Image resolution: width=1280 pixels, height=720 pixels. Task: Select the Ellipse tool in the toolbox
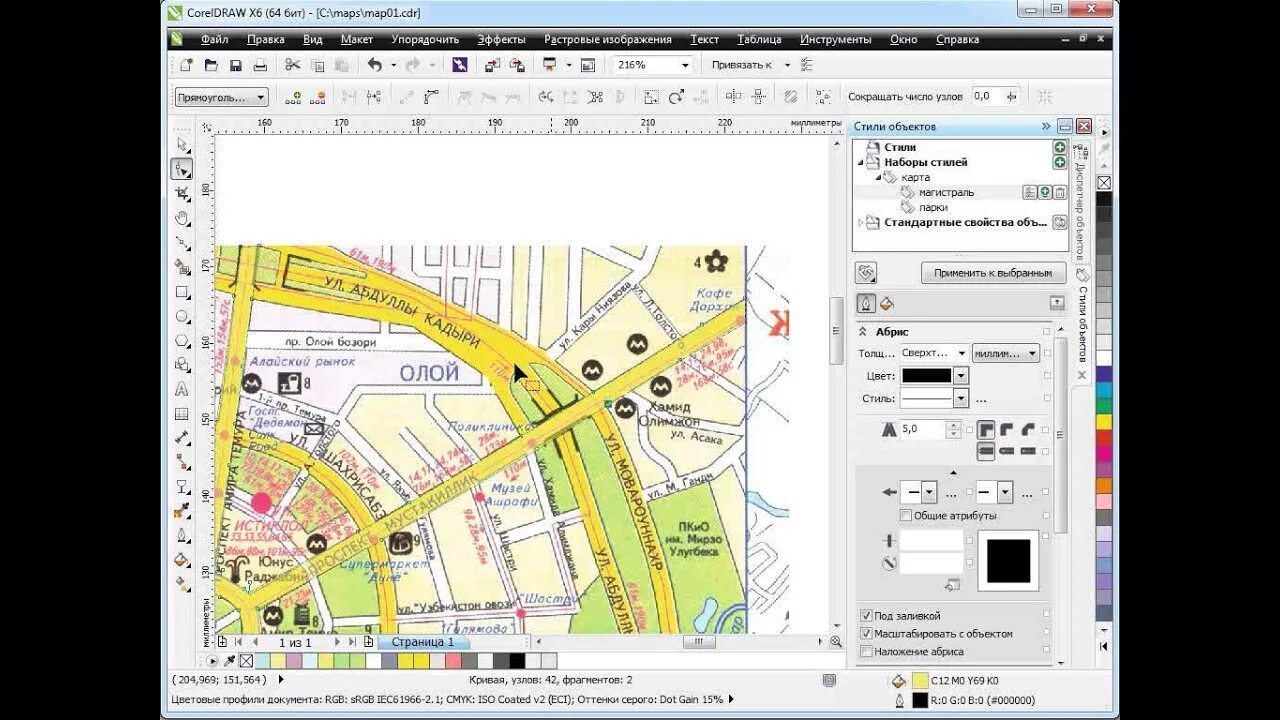[x=182, y=316]
